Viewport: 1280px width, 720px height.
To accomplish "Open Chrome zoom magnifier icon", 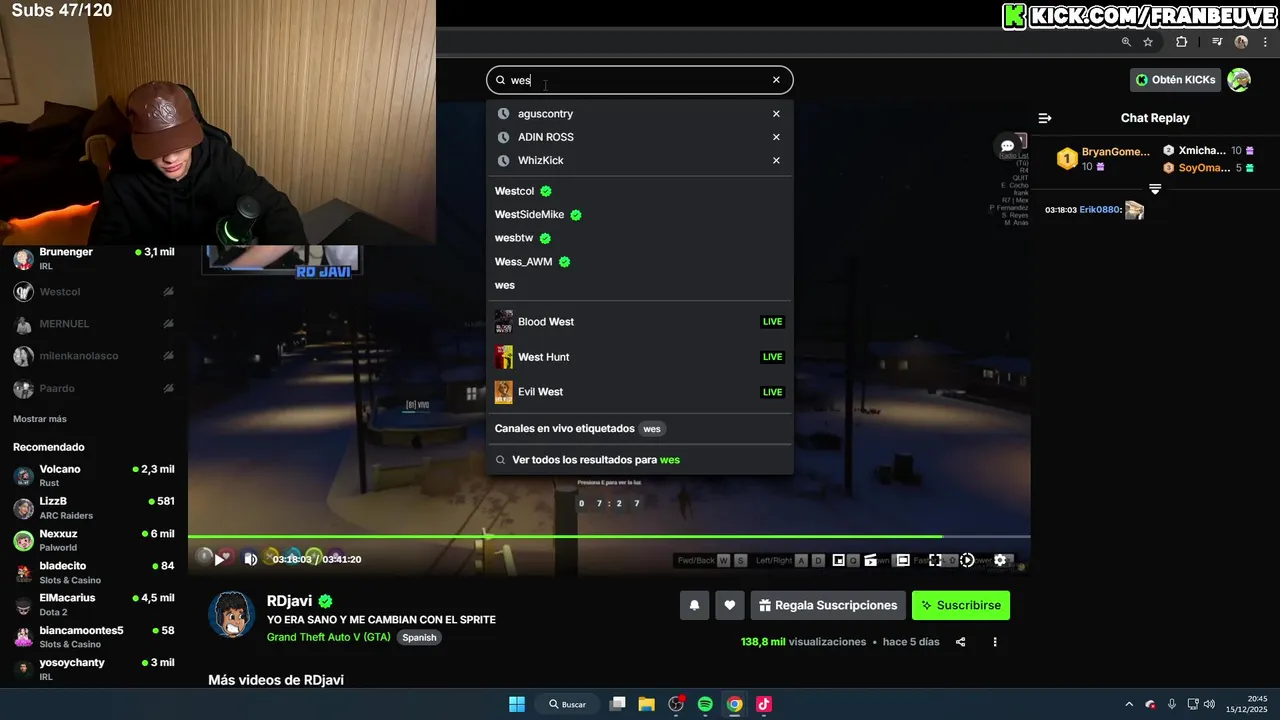I will click(x=1126, y=42).
